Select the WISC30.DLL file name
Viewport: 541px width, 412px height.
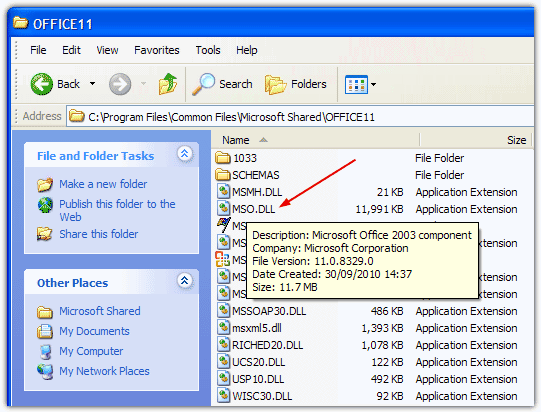(262, 396)
